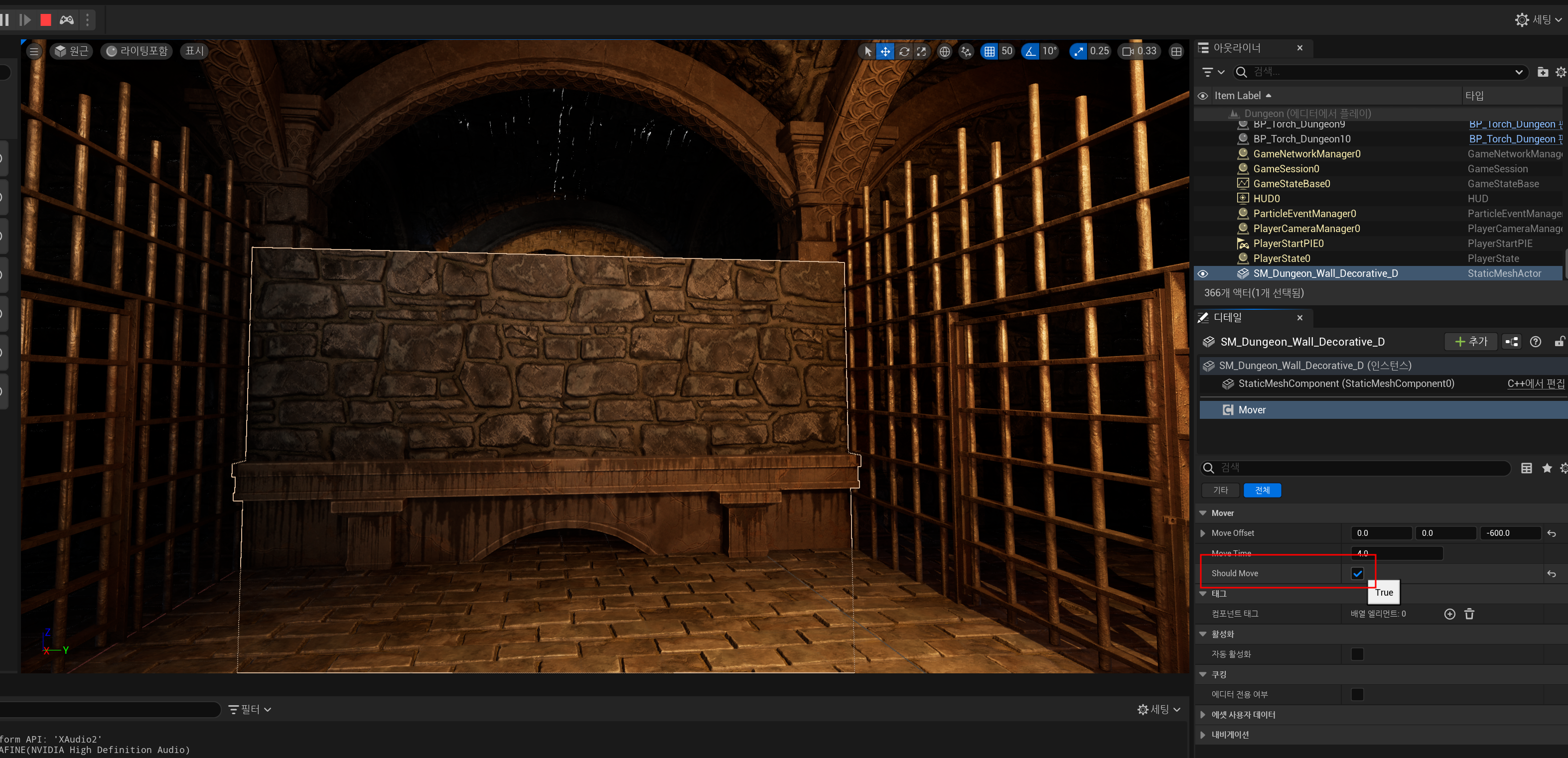Viewport: 1568px width, 758px height.
Task: Pause the running game simulation
Action: coord(5,20)
